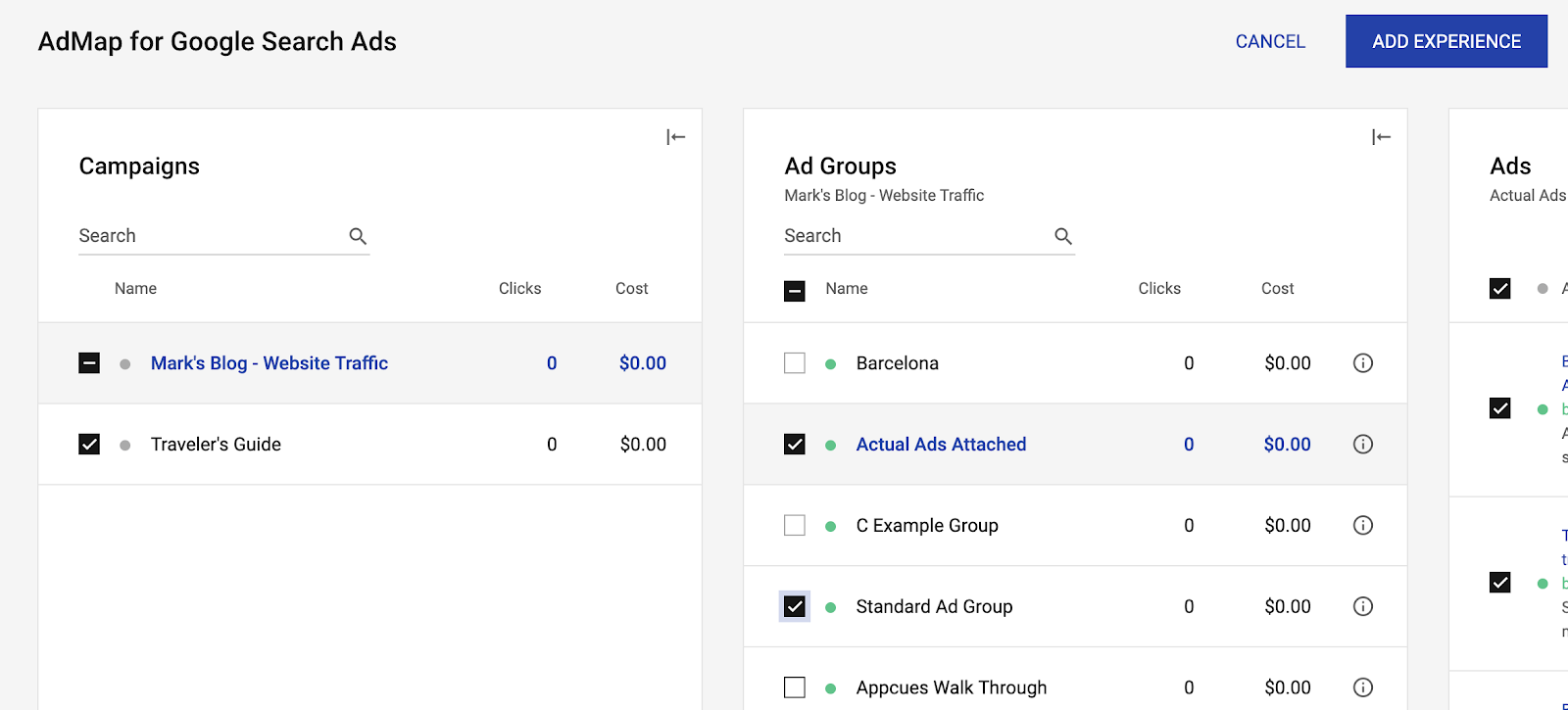View info for C Example Group

coord(1362,526)
